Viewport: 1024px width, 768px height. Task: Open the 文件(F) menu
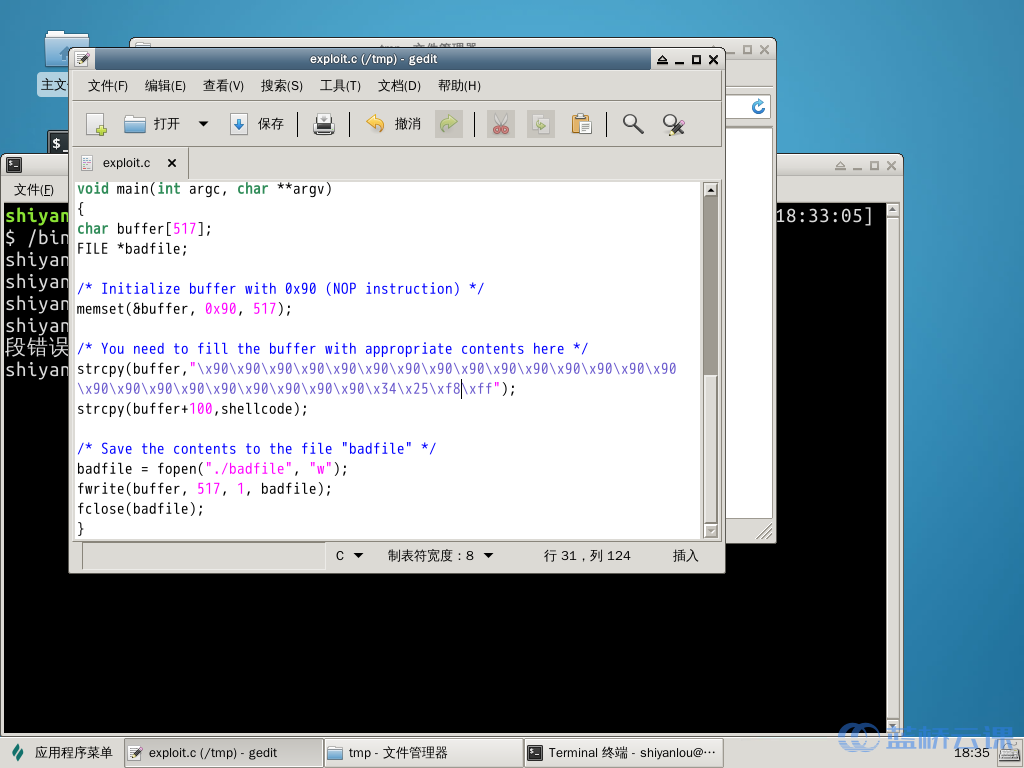click(108, 86)
